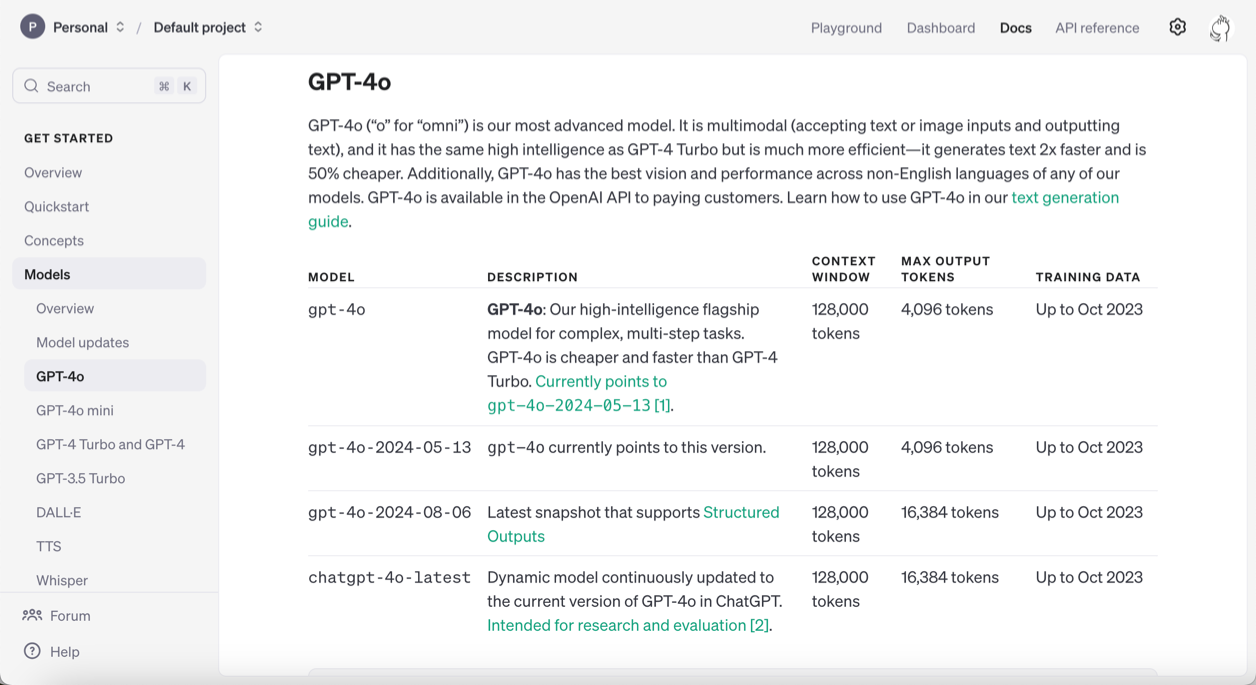Click Up to Oct 2023 in chatgpt-4o-latest row
The height and width of the screenshot is (685, 1256).
(1089, 577)
